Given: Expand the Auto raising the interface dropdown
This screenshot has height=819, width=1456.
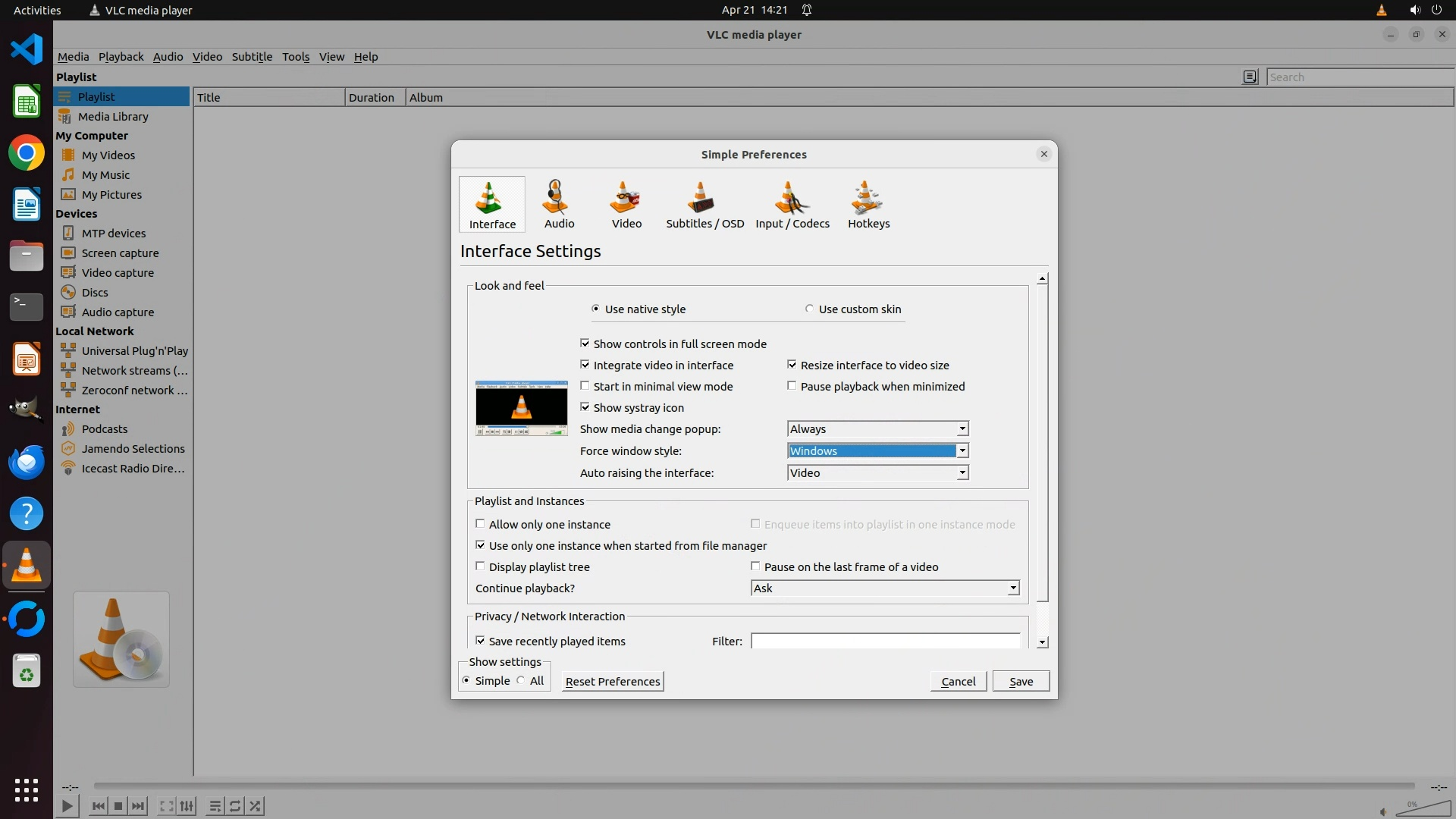Looking at the screenshot, I should pos(877,473).
